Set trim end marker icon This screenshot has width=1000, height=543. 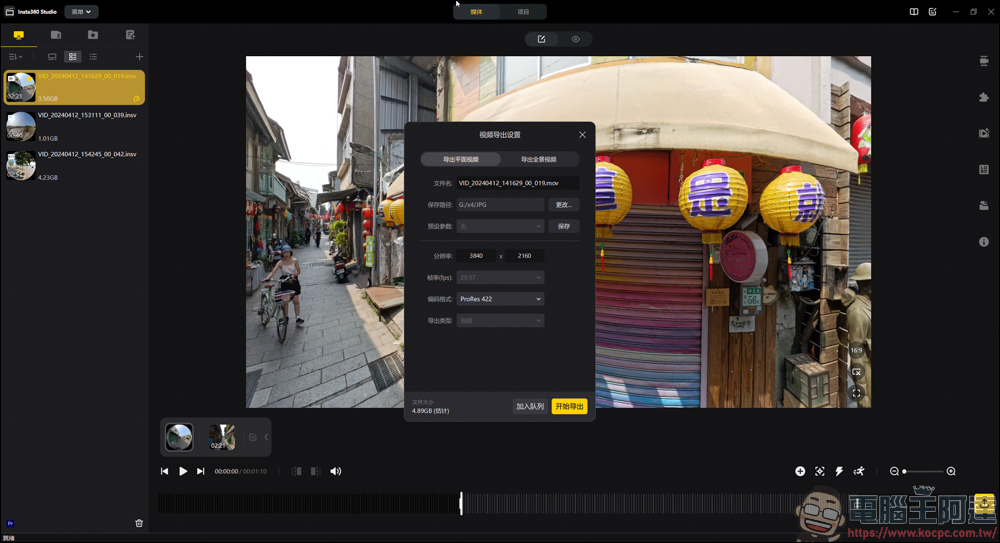(315, 472)
